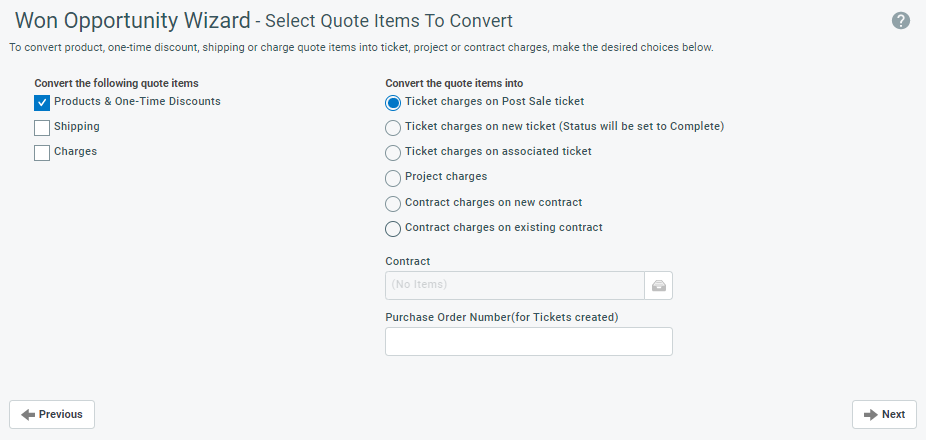Click the Shipping label text

click(x=77, y=126)
